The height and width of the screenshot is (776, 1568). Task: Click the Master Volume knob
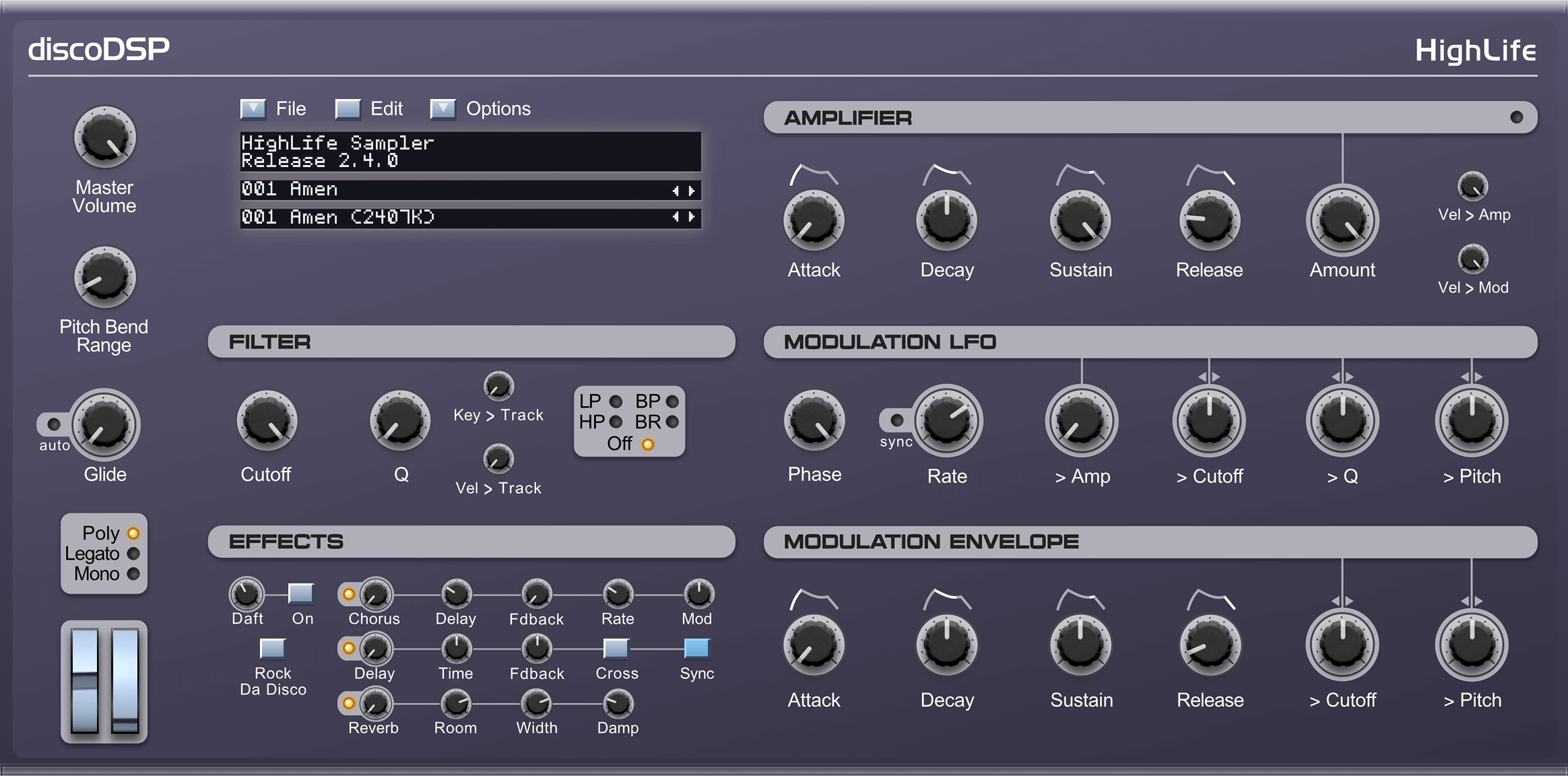tap(104, 137)
